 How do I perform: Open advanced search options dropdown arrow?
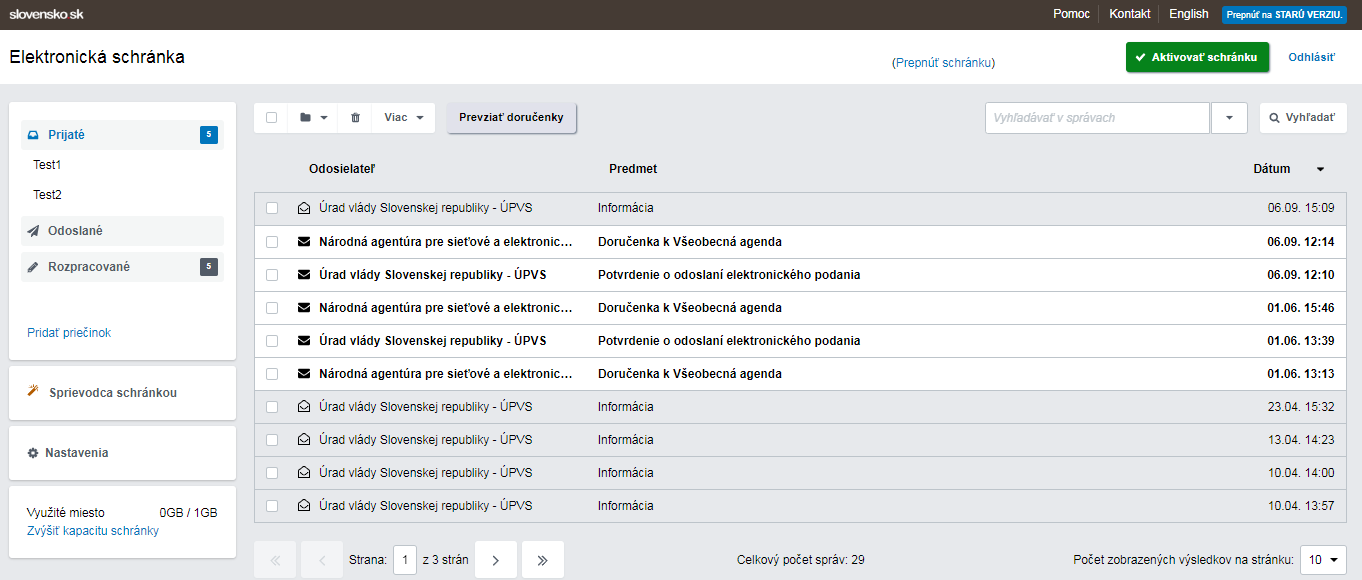tap(1229, 118)
